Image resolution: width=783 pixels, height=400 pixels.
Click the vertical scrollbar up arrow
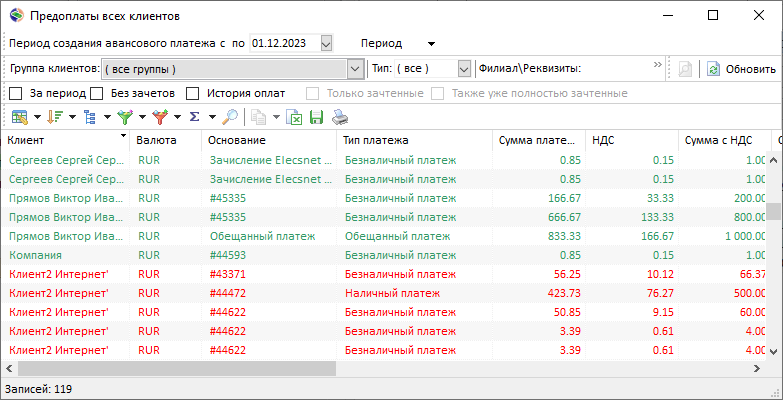click(x=774, y=160)
